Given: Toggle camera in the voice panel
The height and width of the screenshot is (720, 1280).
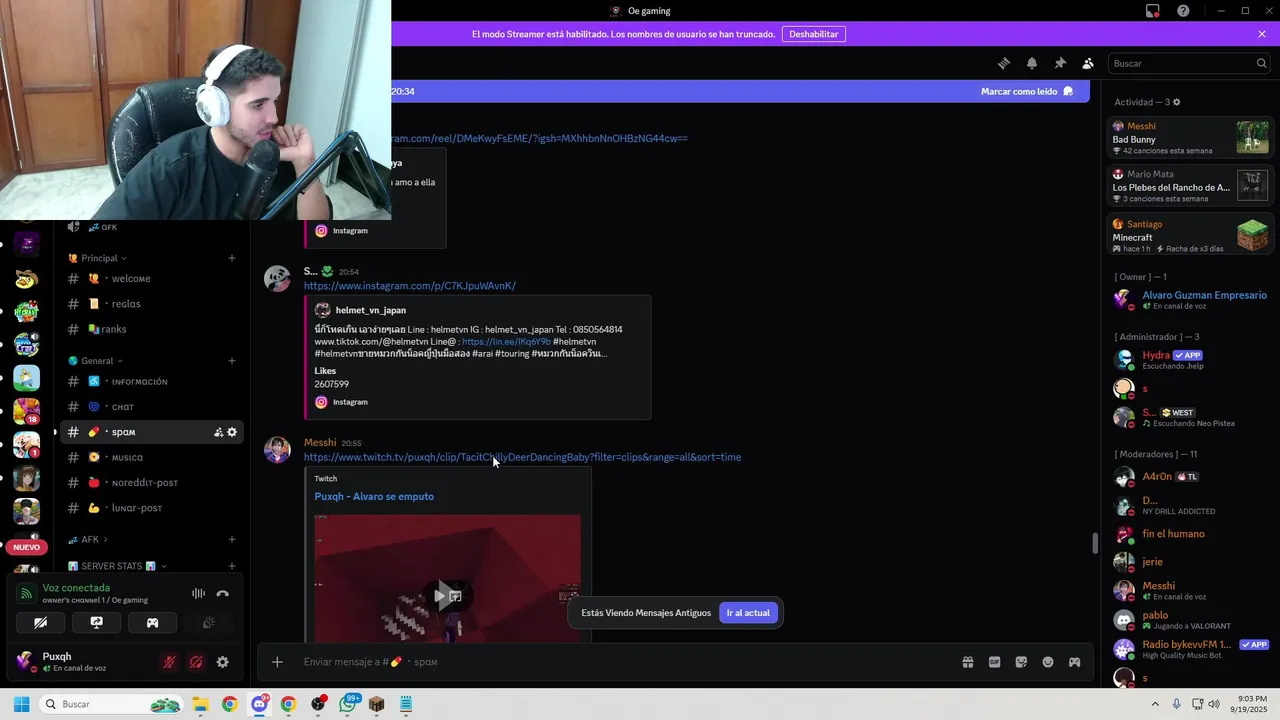Looking at the screenshot, I should point(40,622).
